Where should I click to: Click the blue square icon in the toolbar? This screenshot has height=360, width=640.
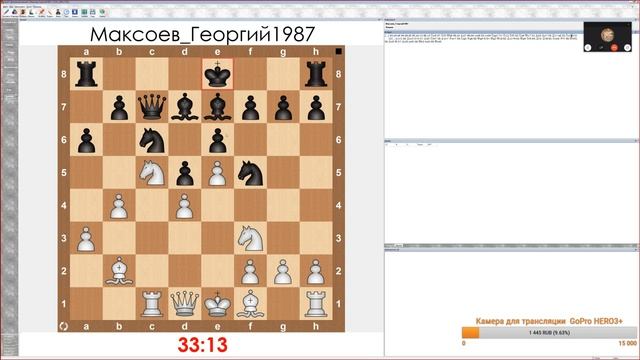75,12
